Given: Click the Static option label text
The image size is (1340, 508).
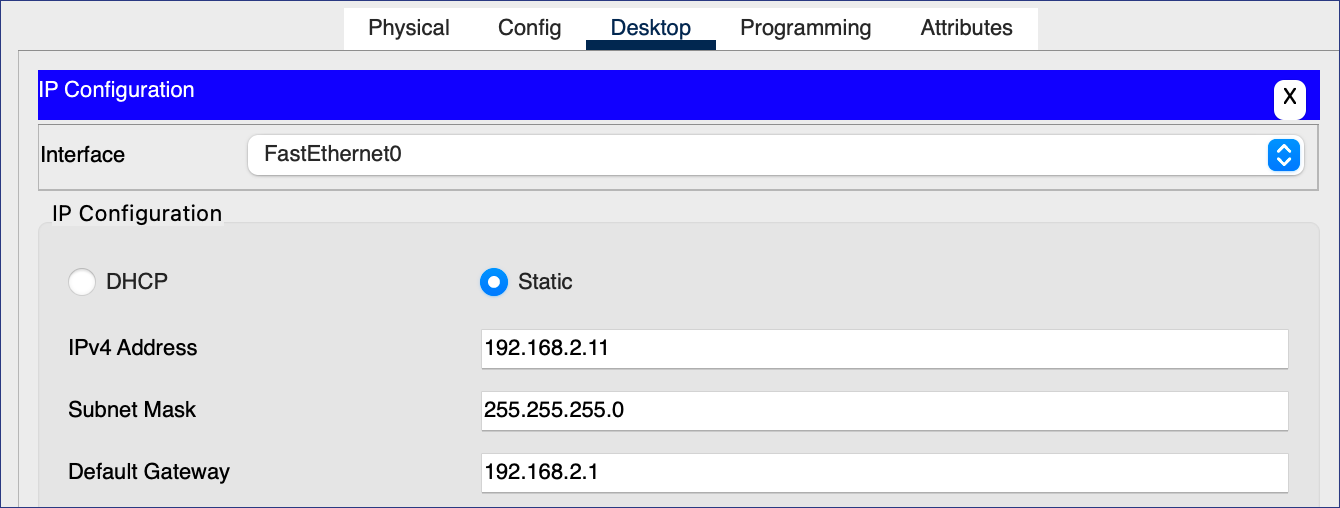Looking at the screenshot, I should pos(545,282).
